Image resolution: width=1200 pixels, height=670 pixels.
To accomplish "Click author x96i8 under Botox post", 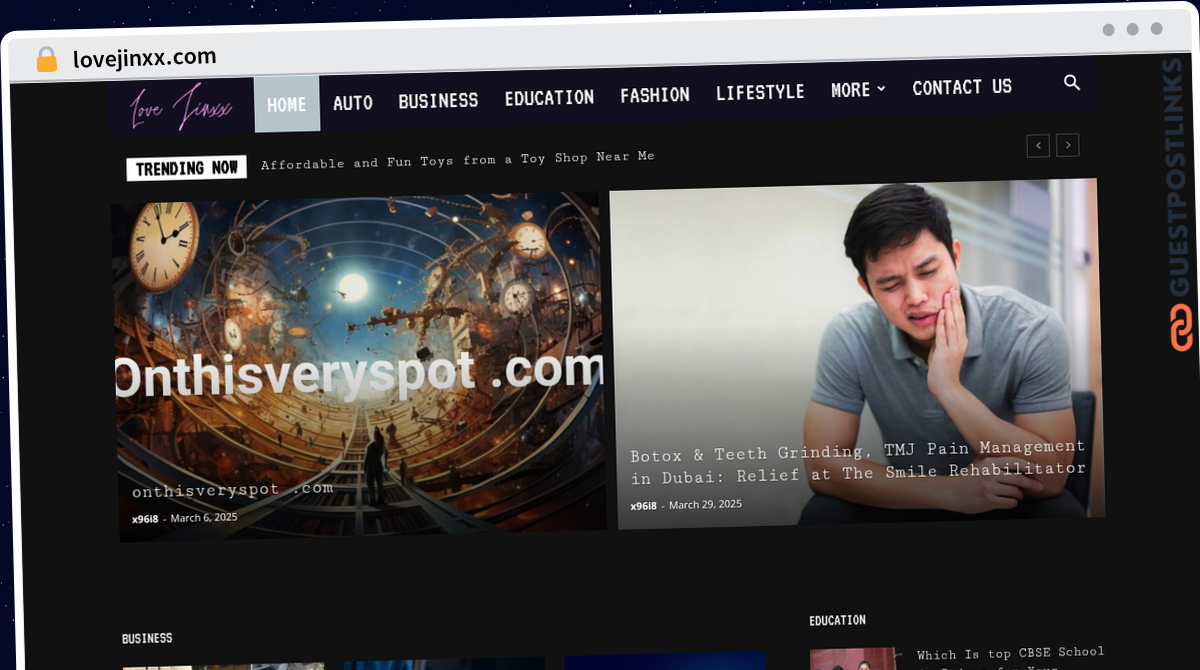I will click(644, 506).
